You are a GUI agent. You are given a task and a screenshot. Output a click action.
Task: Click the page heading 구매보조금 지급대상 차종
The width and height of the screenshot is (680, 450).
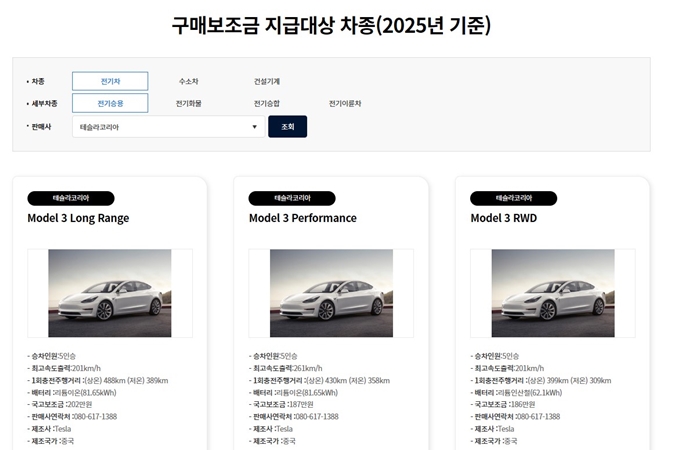tap(331, 25)
